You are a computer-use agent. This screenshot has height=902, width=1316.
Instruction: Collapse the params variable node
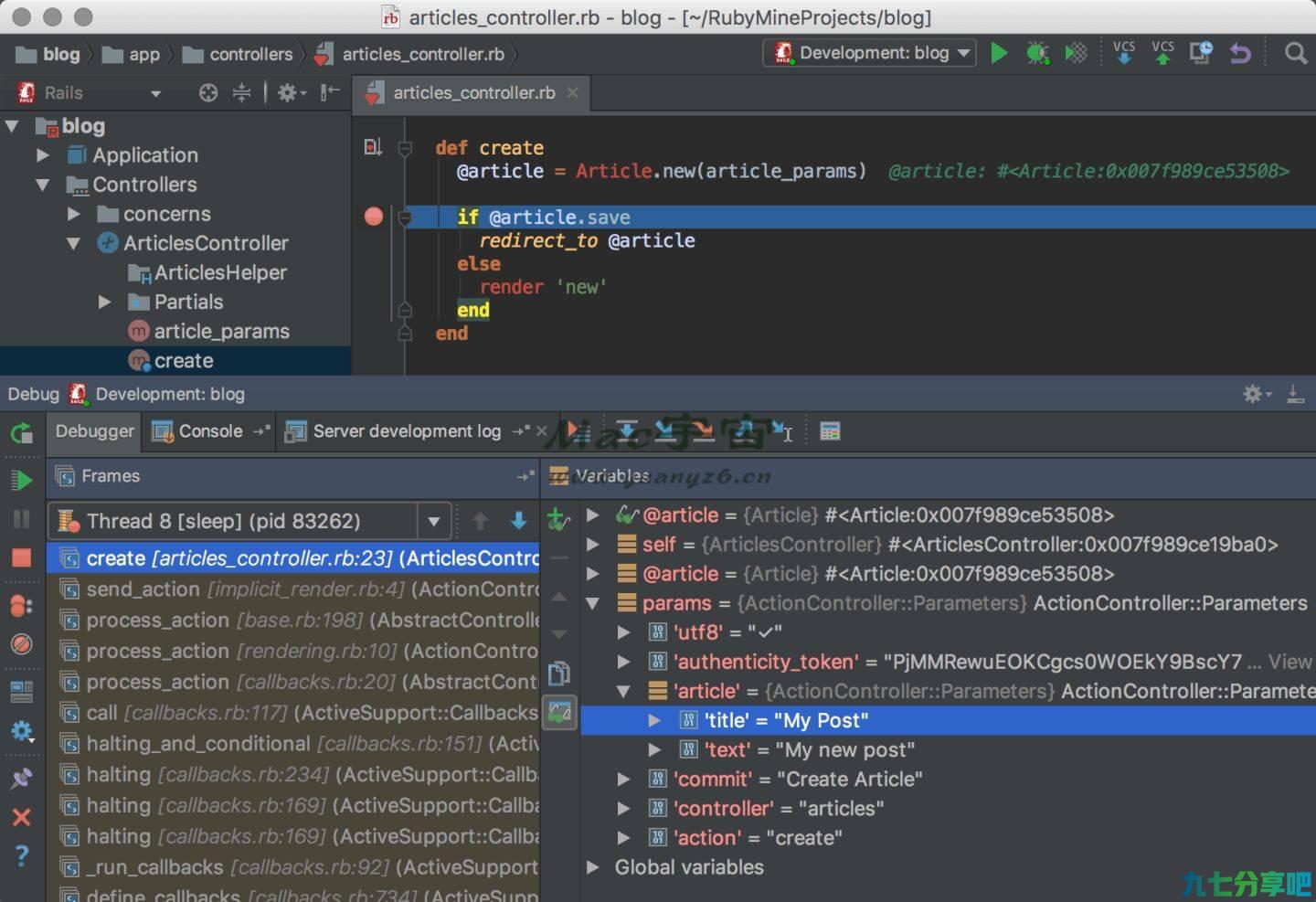(x=592, y=603)
